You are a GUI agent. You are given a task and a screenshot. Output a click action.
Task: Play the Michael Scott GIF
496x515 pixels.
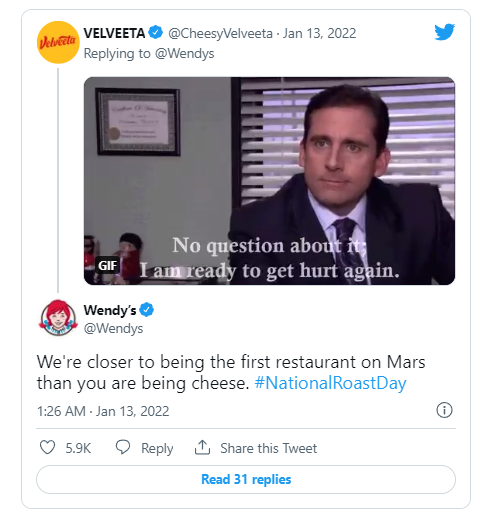click(x=269, y=181)
